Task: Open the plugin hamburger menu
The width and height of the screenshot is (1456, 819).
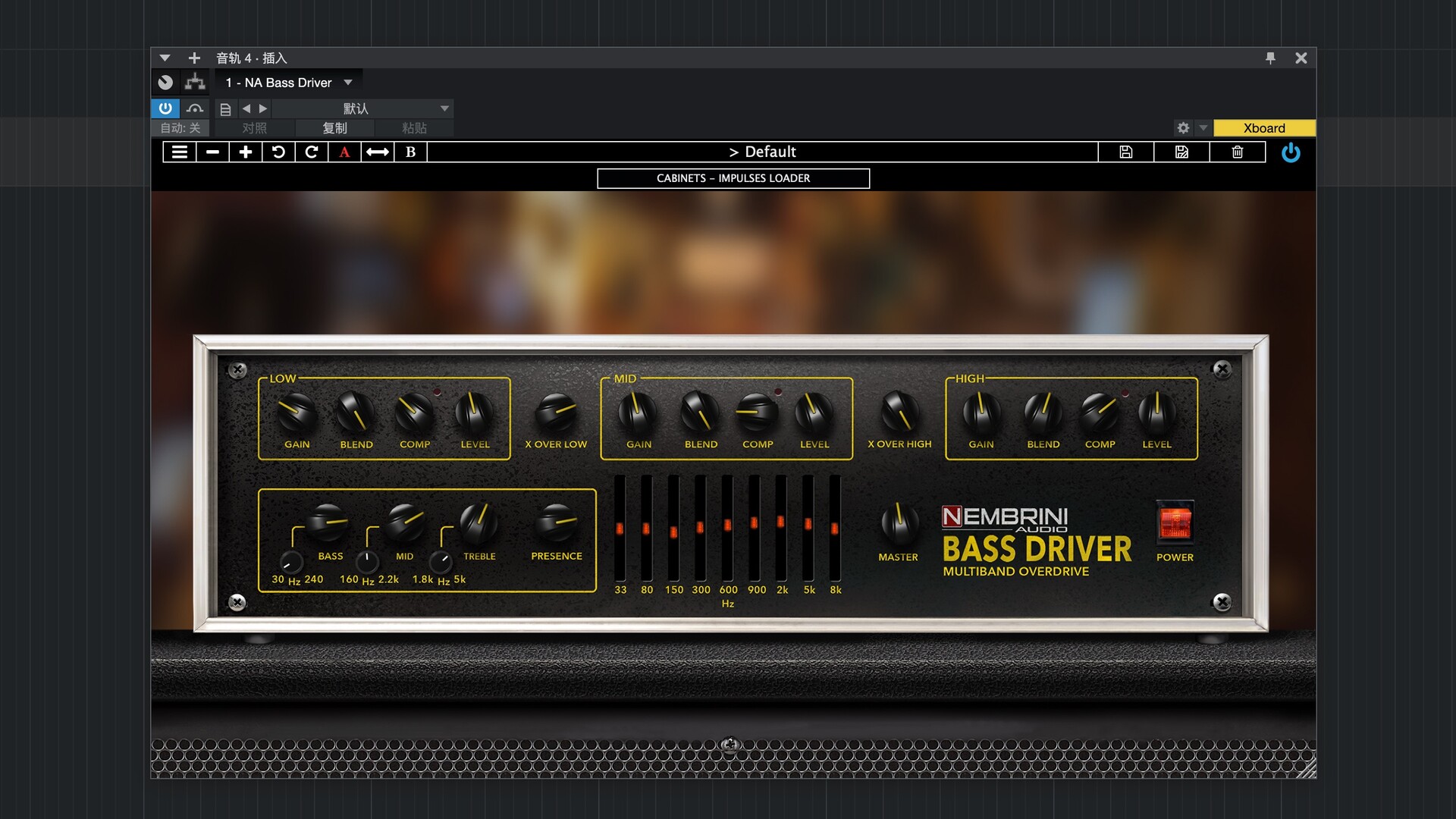Action: pyautogui.click(x=180, y=152)
